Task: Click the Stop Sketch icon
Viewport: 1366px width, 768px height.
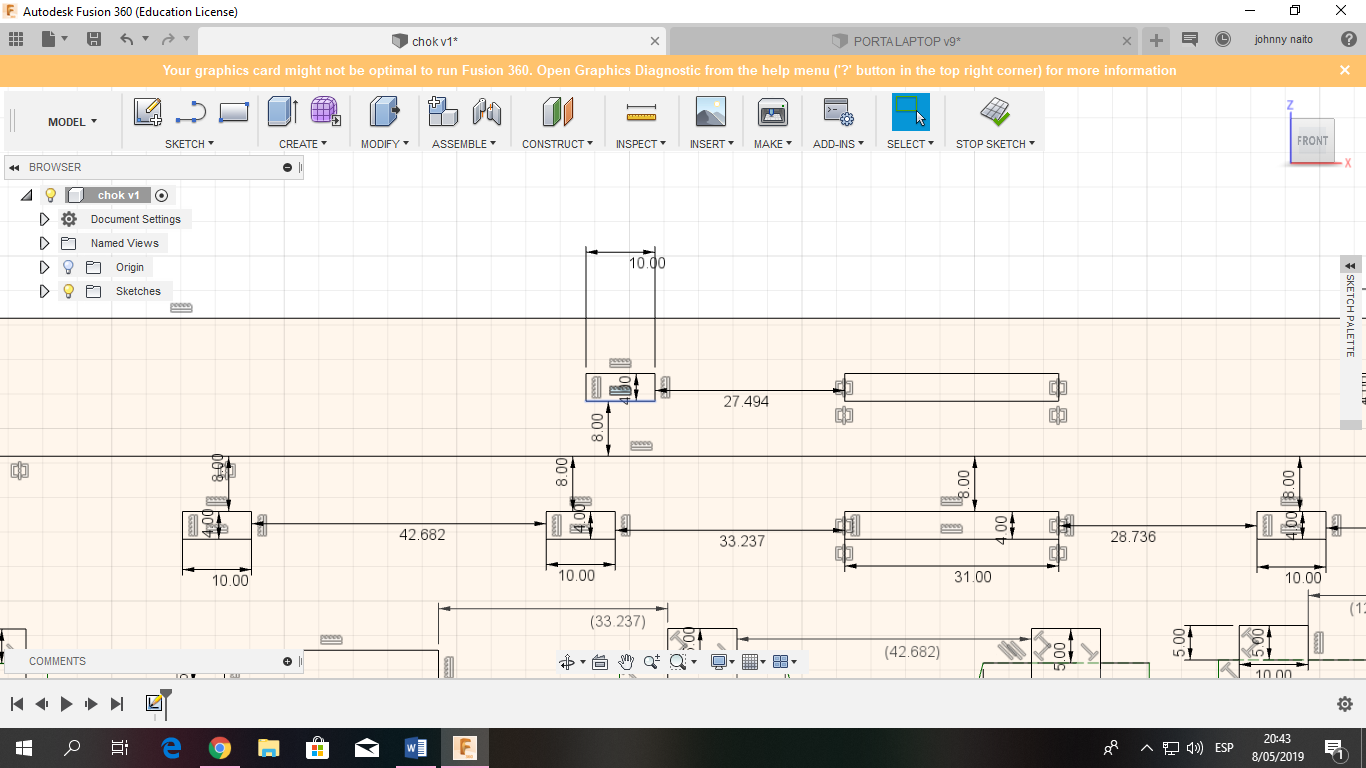Action: [x=994, y=112]
